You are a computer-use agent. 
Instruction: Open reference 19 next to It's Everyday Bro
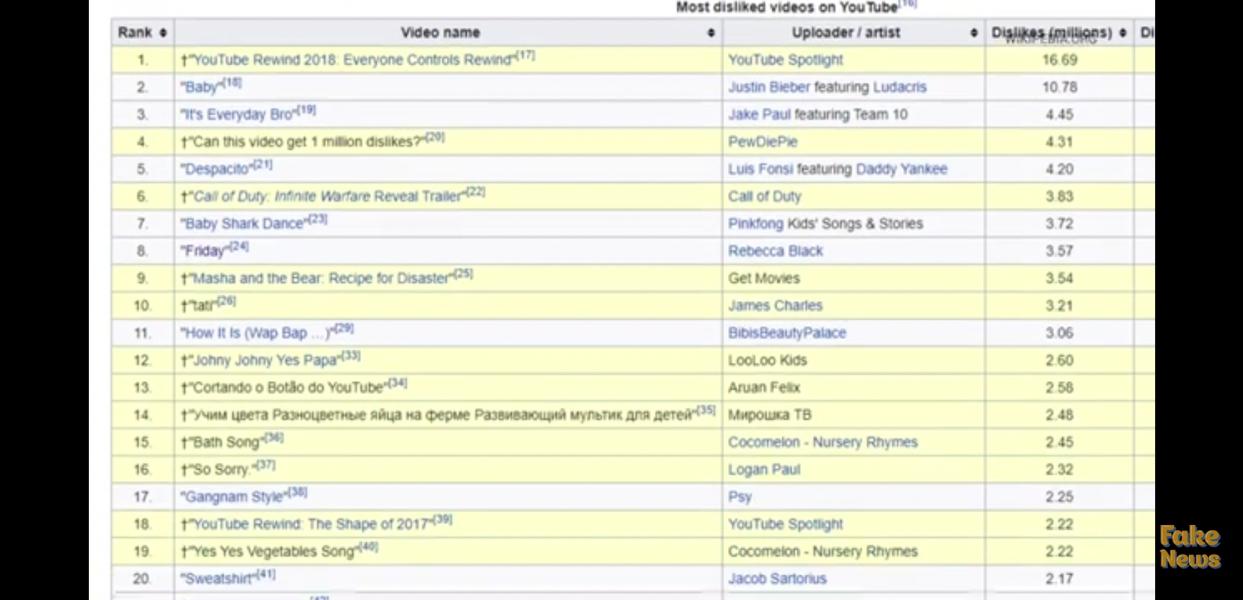coord(307,110)
